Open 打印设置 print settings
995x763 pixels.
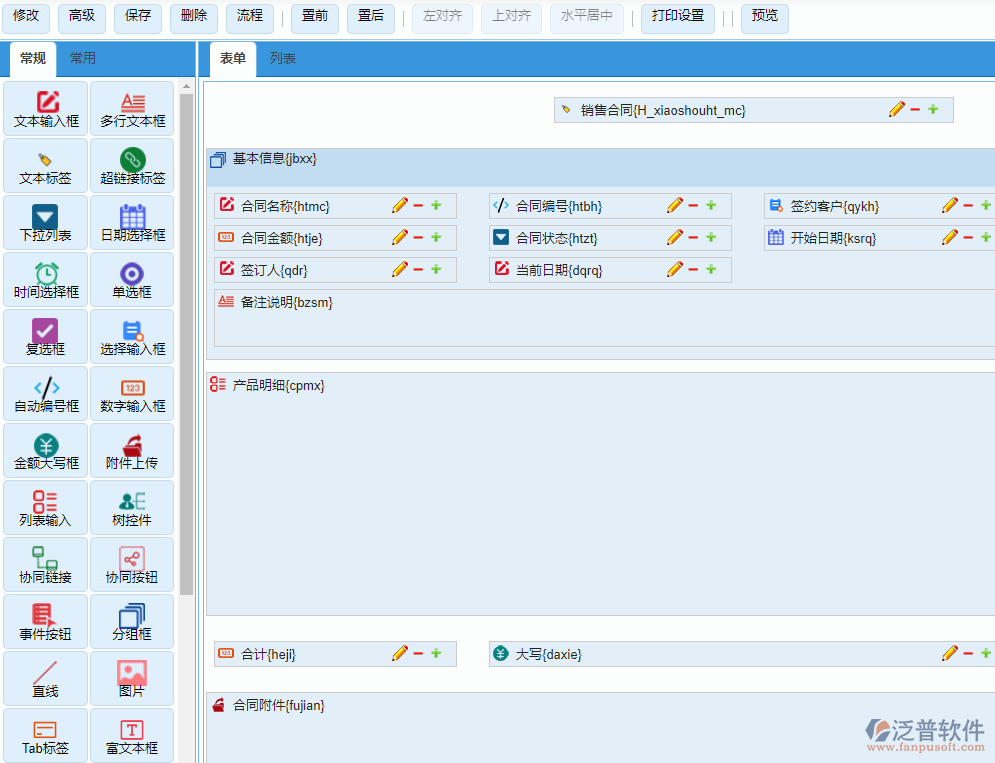[x=677, y=17]
